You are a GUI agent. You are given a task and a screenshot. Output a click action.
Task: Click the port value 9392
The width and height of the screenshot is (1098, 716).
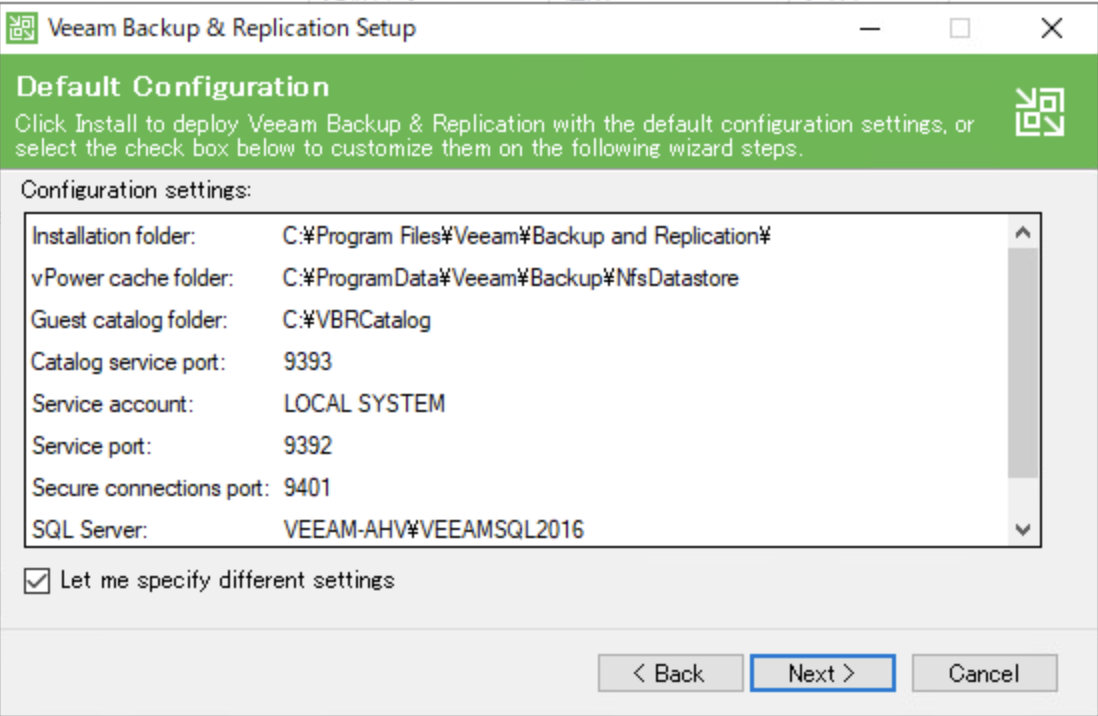click(x=307, y=446)
